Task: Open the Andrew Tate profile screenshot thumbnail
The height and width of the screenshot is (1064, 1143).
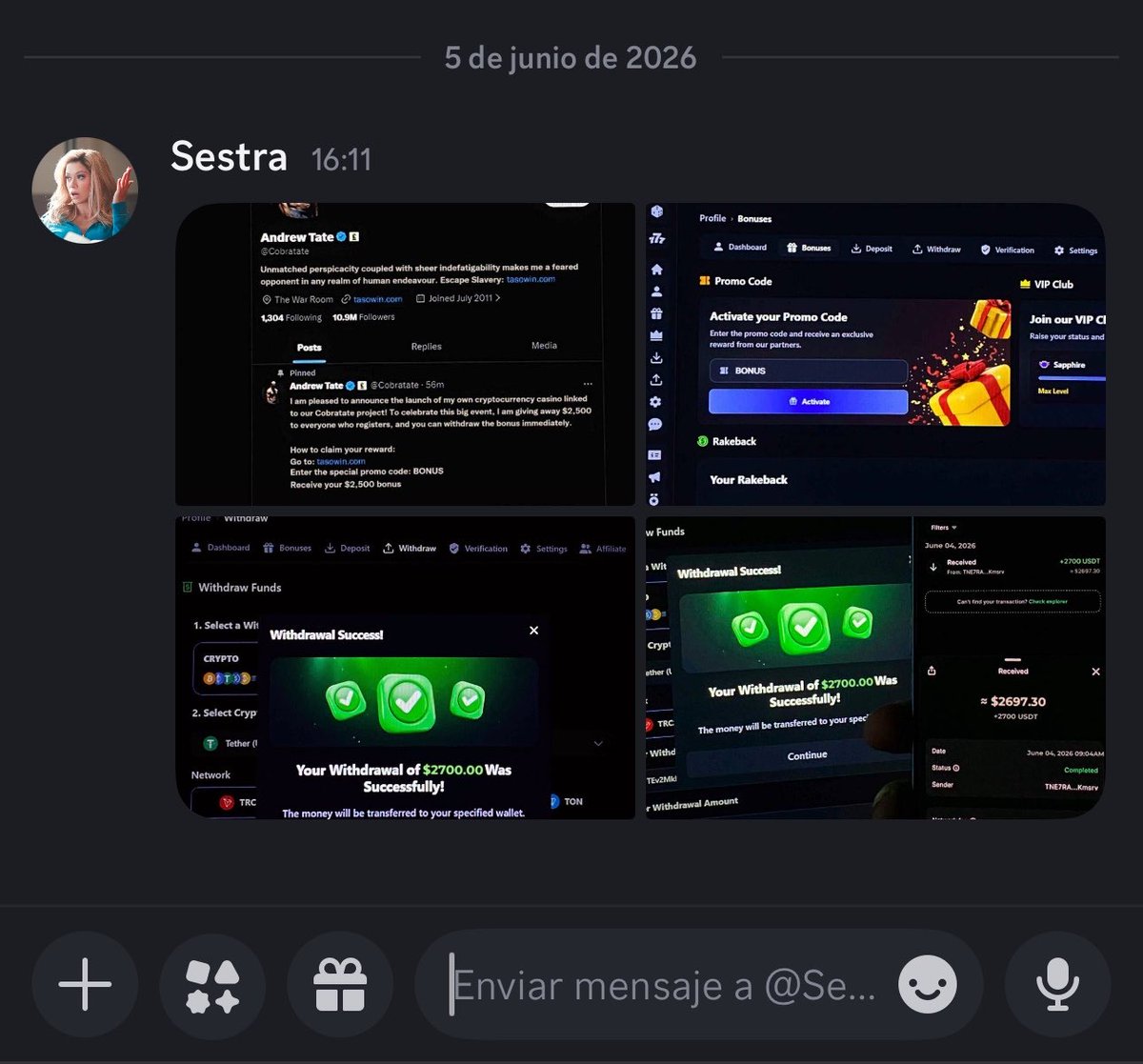Action: coord(405,354)
